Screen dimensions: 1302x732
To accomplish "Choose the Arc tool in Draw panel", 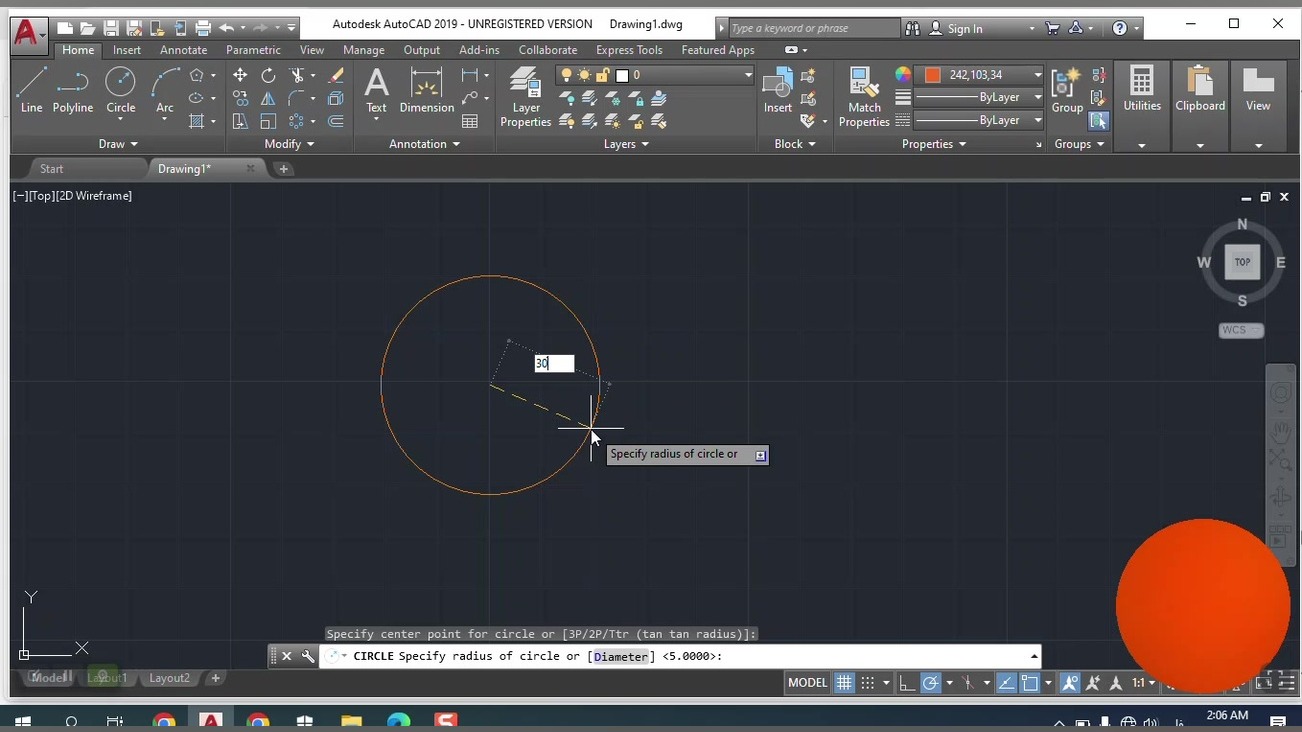I will (x=164, y=90).
